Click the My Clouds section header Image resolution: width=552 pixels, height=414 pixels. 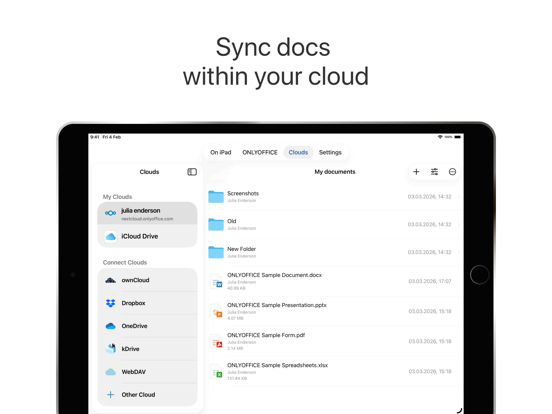(117, 197)
